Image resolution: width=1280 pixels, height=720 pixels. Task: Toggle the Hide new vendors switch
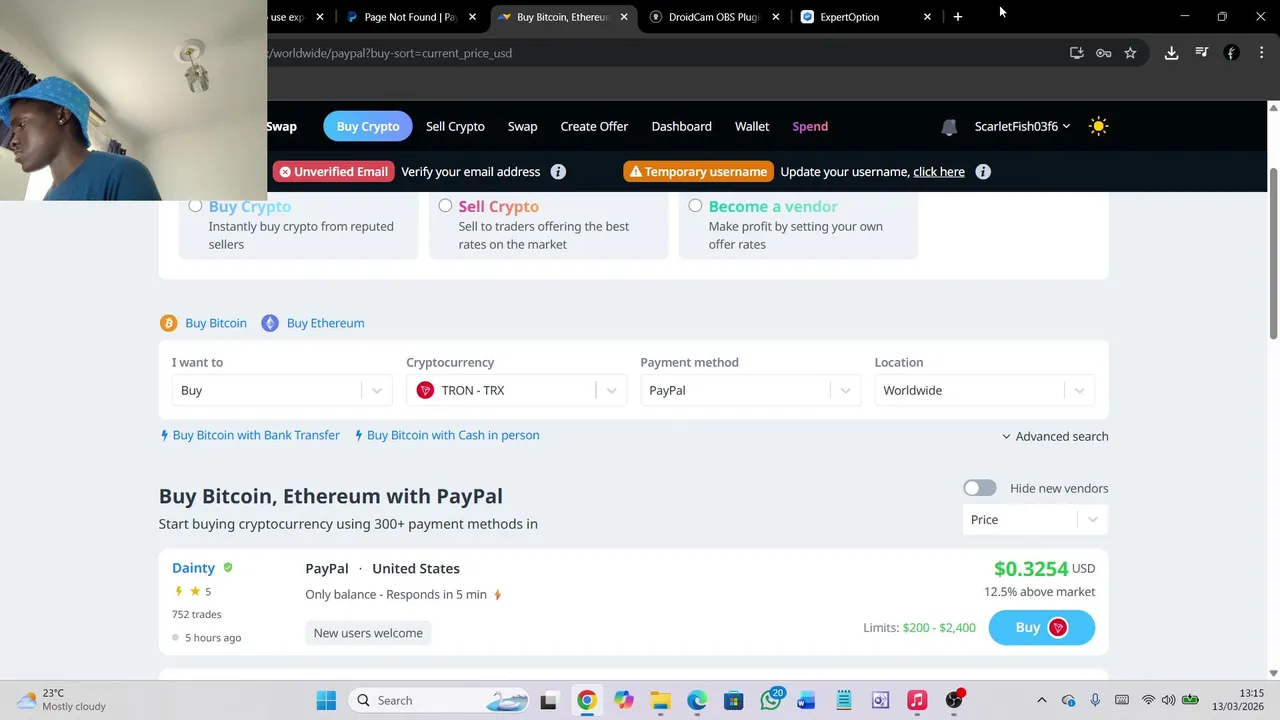[980, 488]
